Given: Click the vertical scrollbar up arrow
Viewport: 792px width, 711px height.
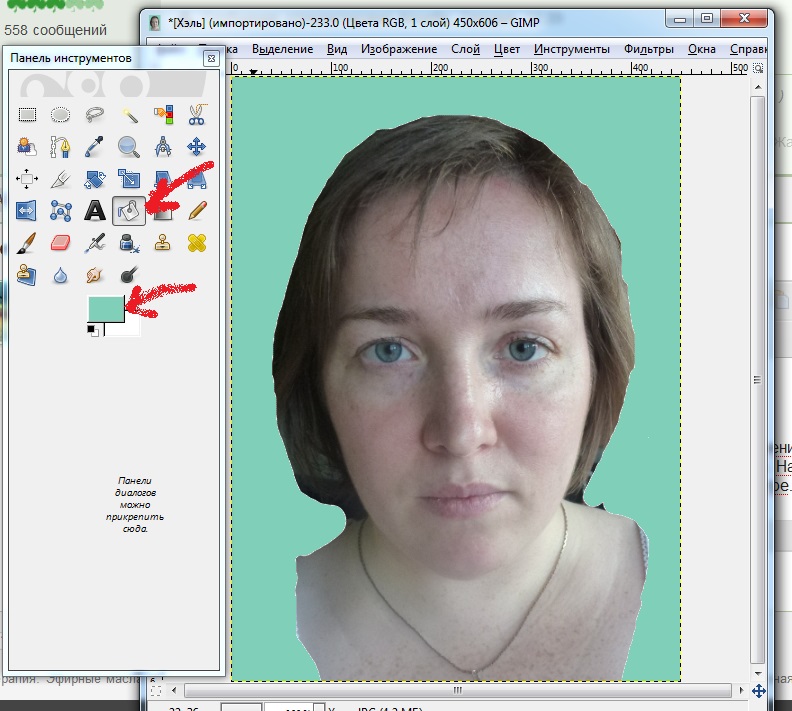Looking at the screenshot, I should (758, 87).
